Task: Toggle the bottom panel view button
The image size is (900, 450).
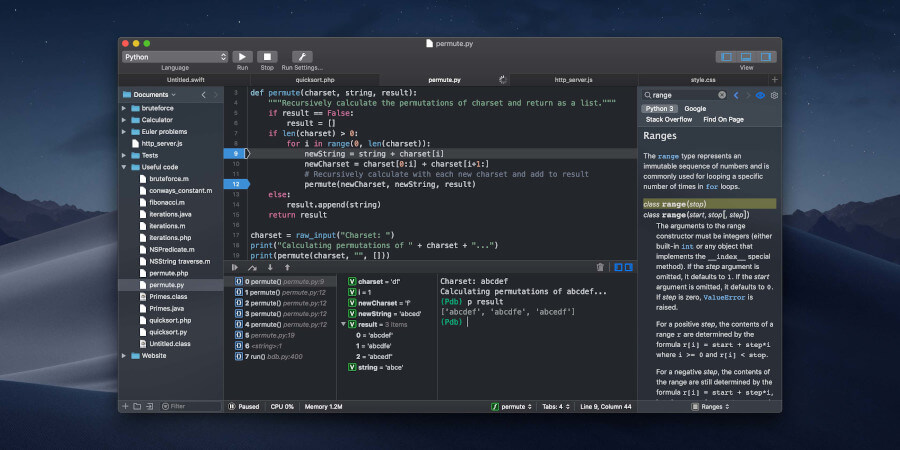Action: (746, 57)
